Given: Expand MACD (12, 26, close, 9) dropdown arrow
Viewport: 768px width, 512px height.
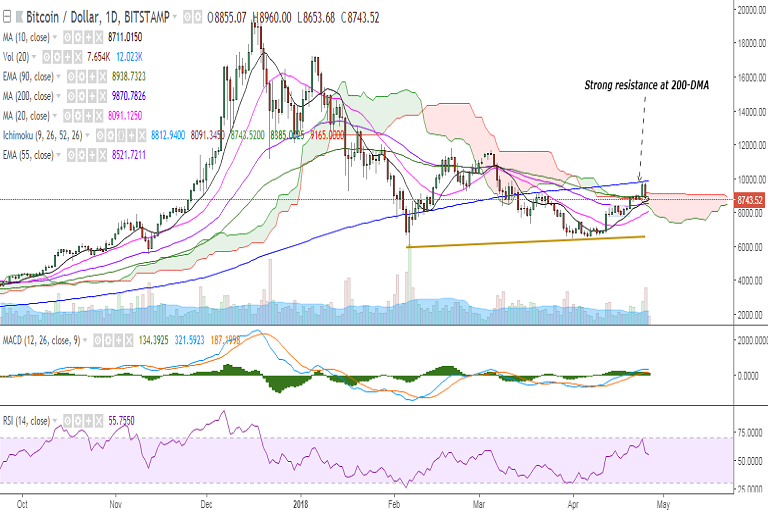Looking at the screenshot, I should pyautogui.click(x=85, y=340).
